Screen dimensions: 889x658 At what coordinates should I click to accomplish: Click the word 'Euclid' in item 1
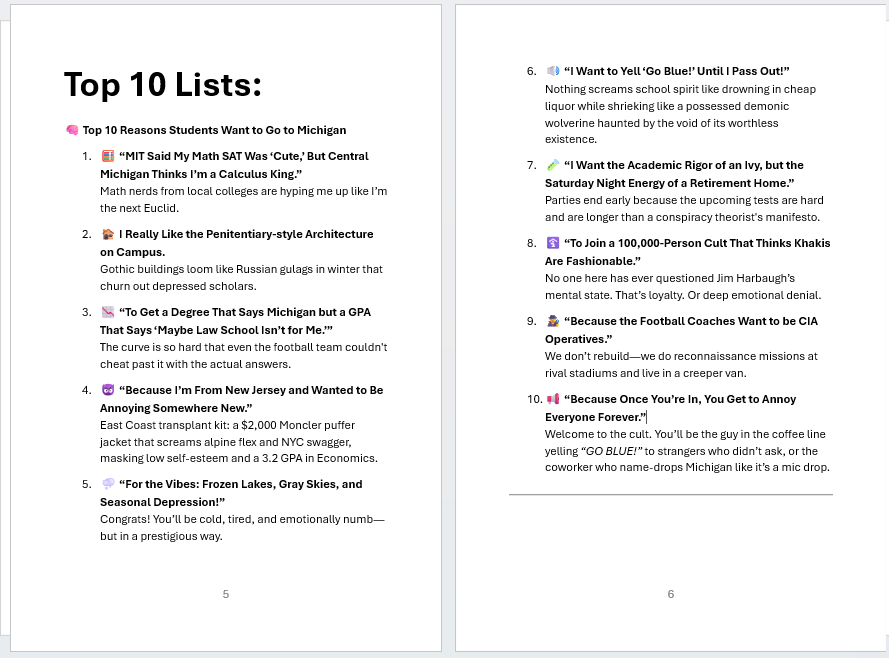point(160,208)
